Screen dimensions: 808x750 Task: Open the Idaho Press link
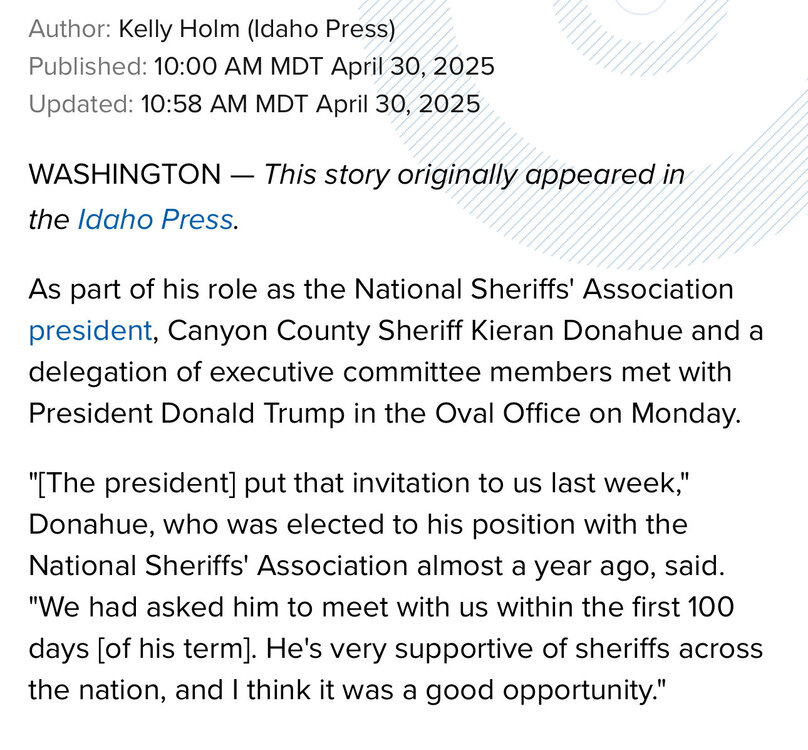(x=155, y=220)
